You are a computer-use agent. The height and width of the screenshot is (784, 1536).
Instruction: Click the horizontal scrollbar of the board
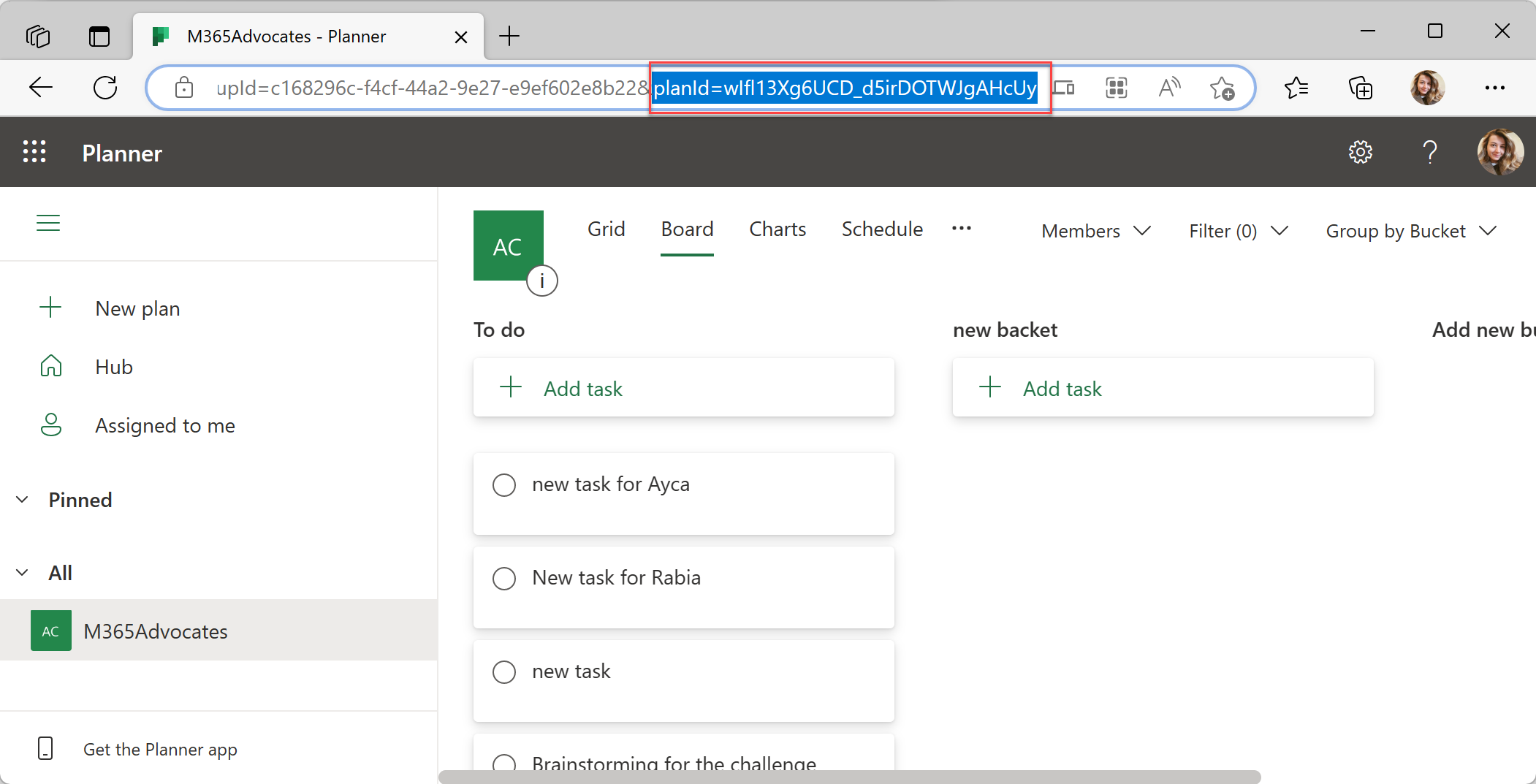849,777
